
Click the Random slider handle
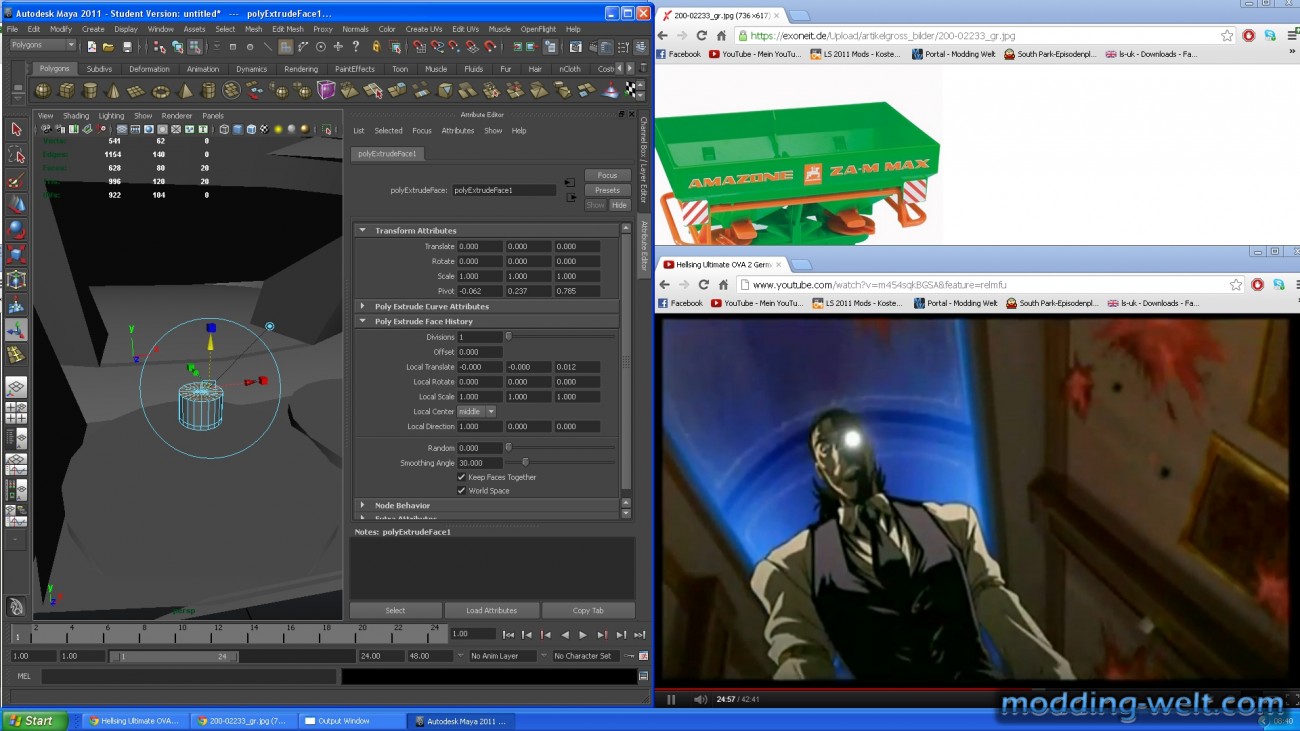pos(508,447)
